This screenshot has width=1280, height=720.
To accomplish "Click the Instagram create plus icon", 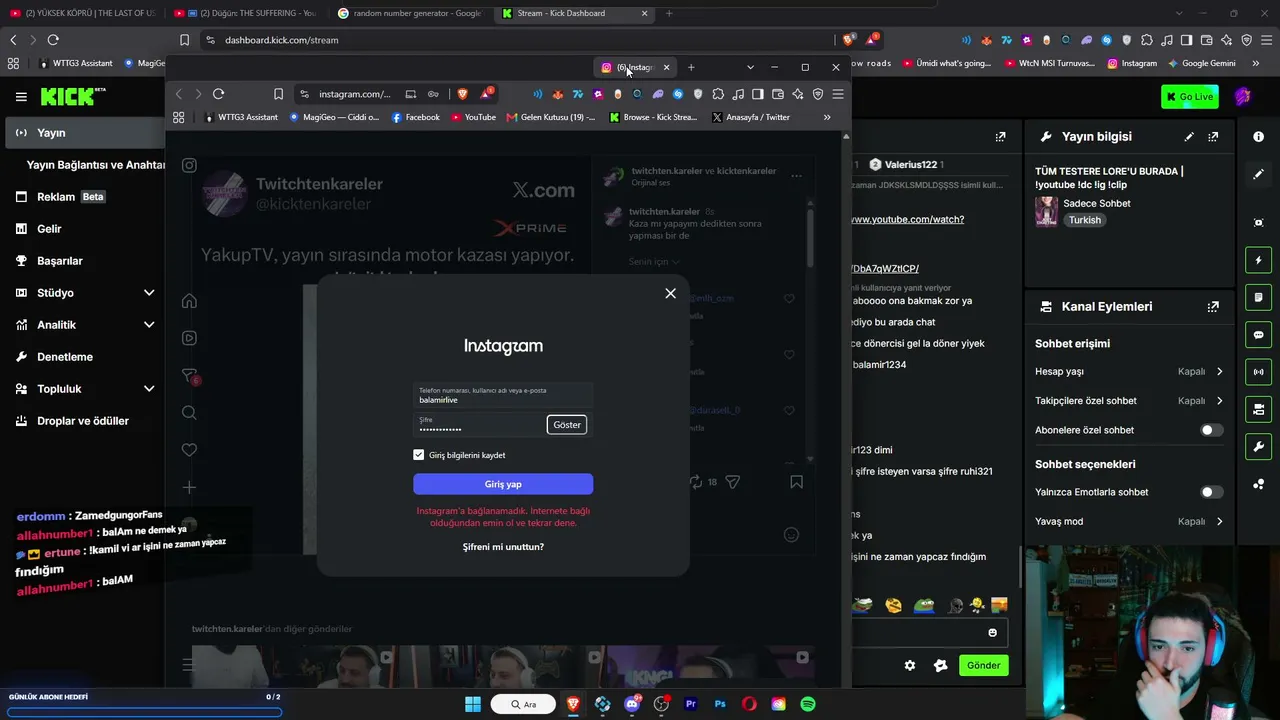I will pyautogui.click(x=189, y=487).
